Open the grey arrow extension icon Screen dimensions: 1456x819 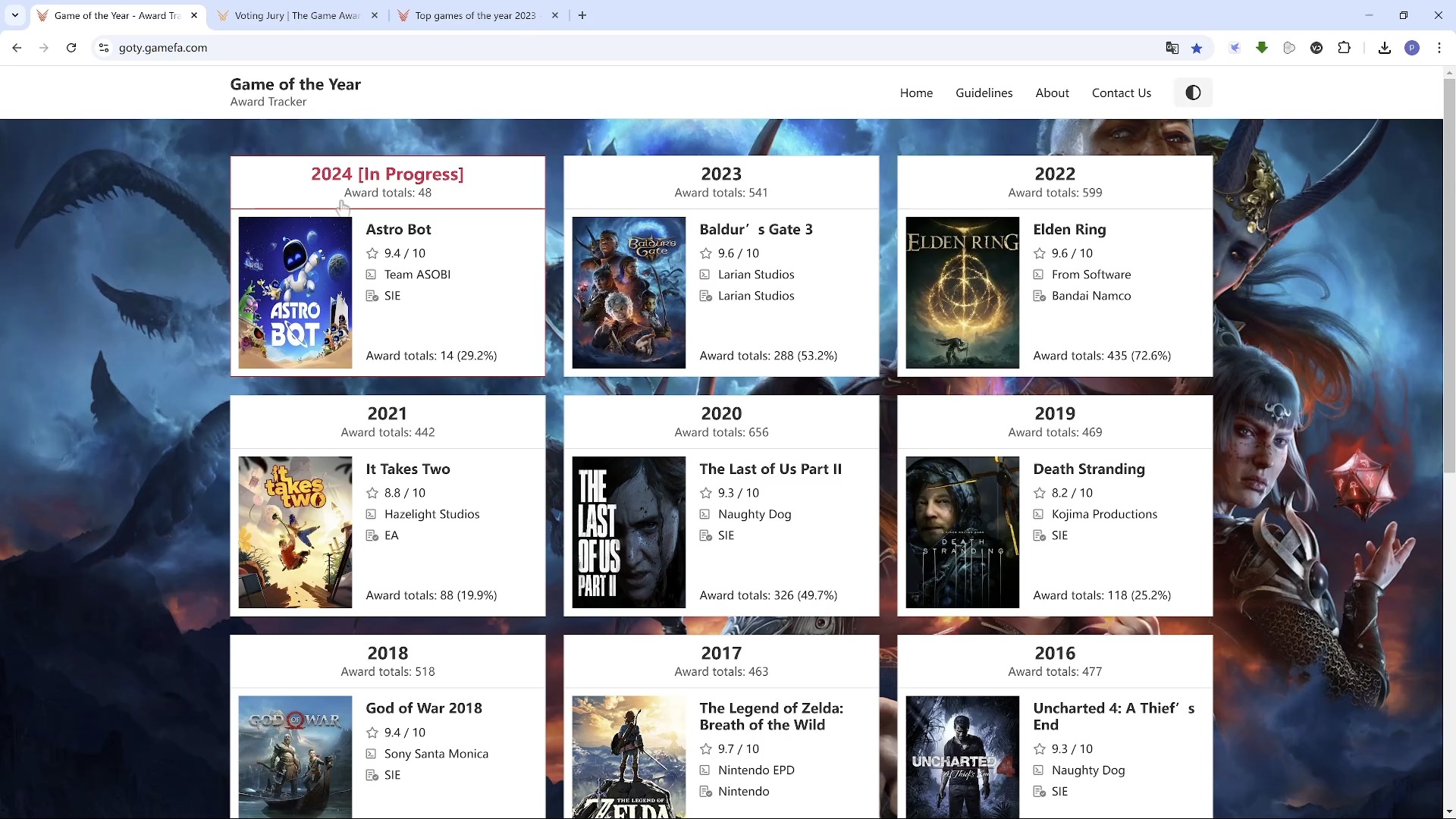click(1289, 48)
